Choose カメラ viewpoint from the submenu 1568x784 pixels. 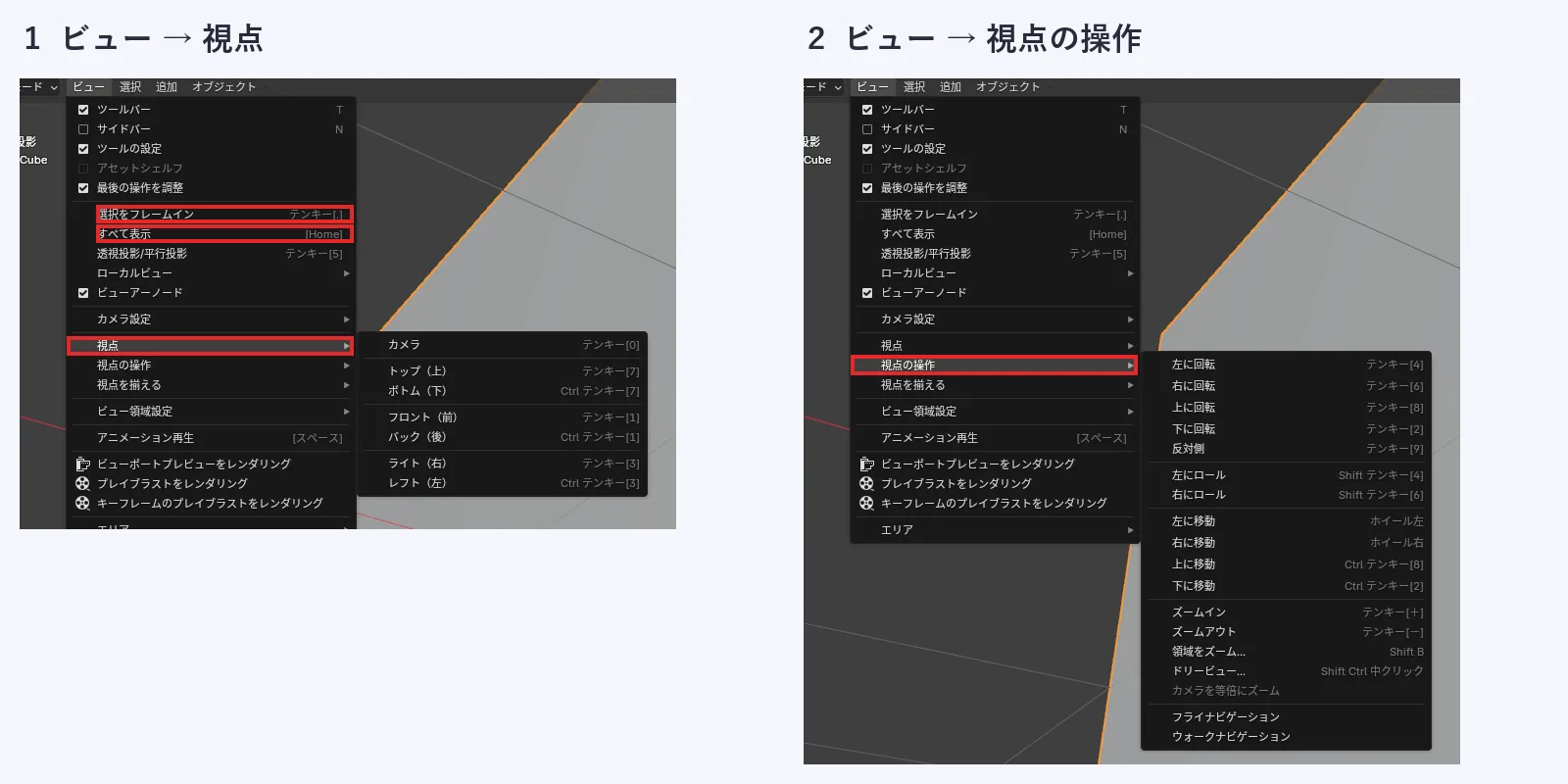(x=503, y=345)
